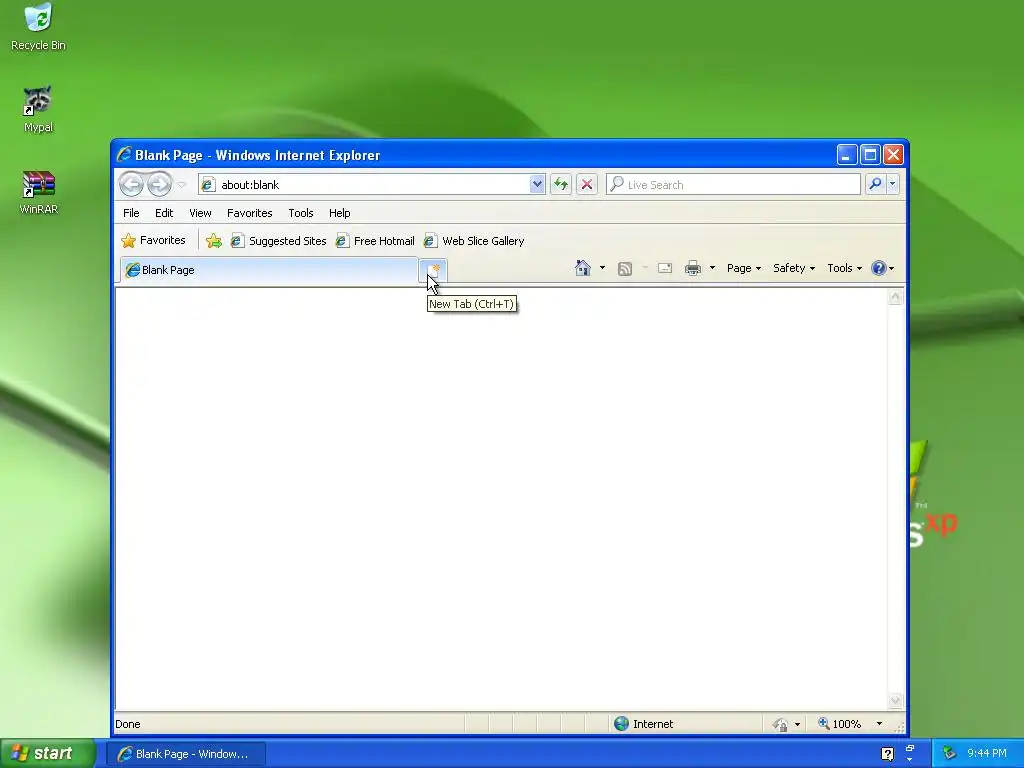Click the Blank Page taskbar button

tap(186, 754)
